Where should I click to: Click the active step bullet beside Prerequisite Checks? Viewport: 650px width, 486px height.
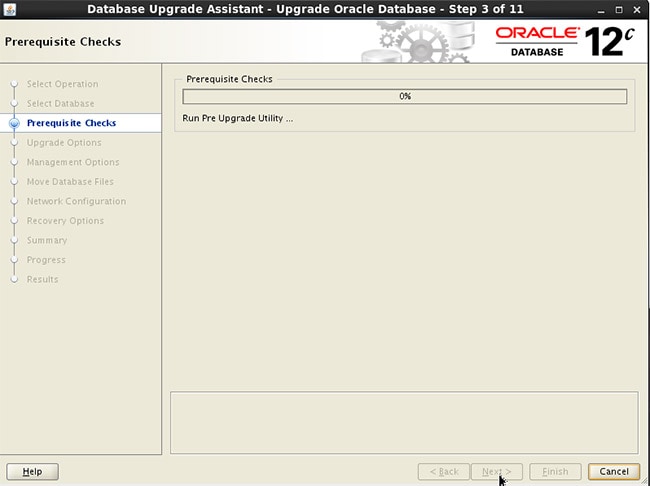(x=14, y=123)
